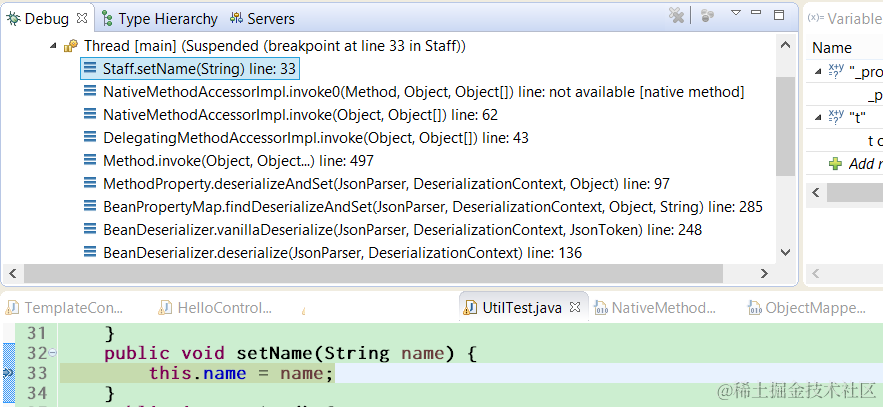Image resolution: width=883 pixels, height=407 pixels.
Task: Select Method.invoke line: 497 stack frame
Action: pos(238,161)
